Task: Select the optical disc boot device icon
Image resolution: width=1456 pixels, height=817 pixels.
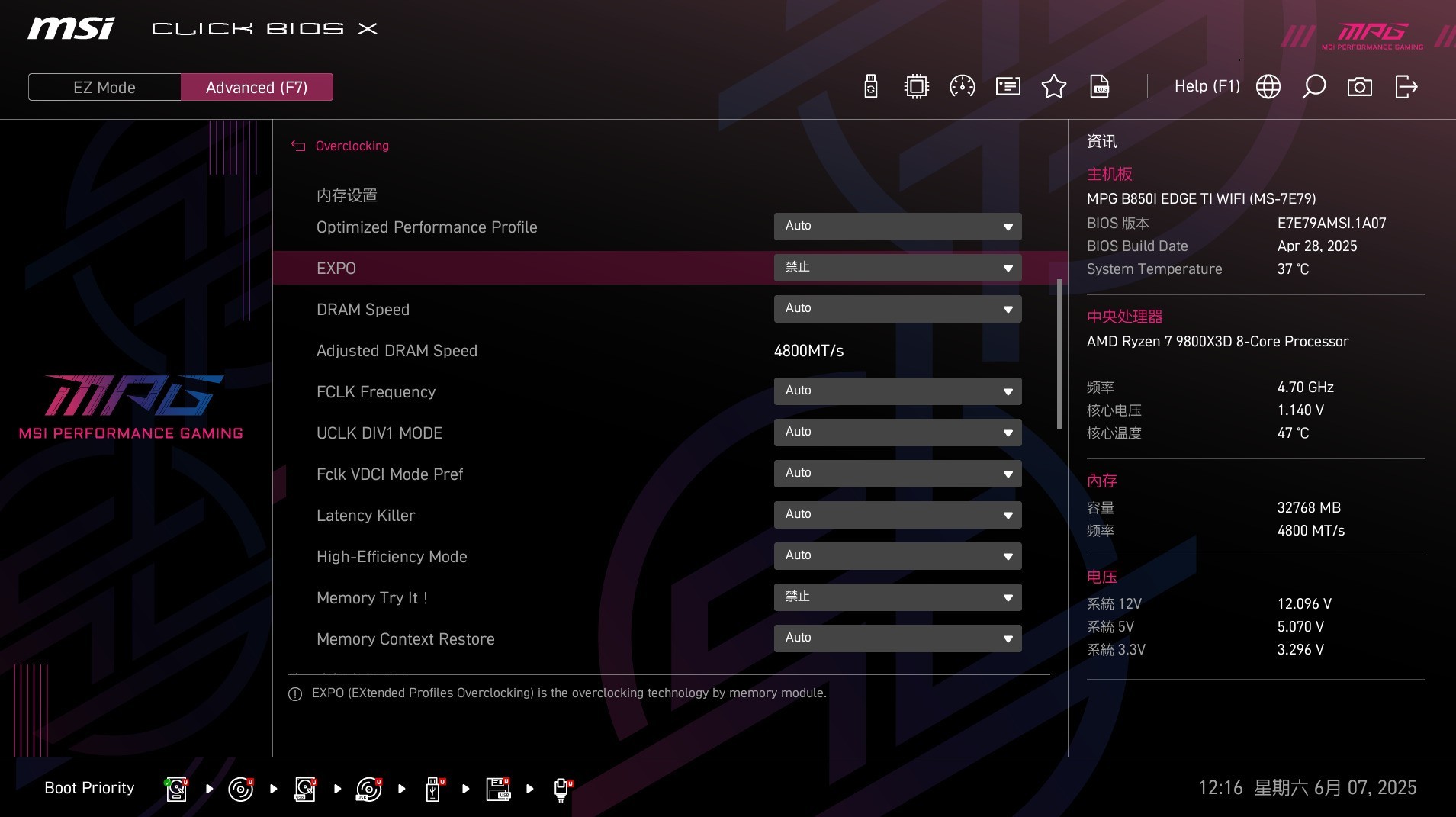Action: pos(241,788)
